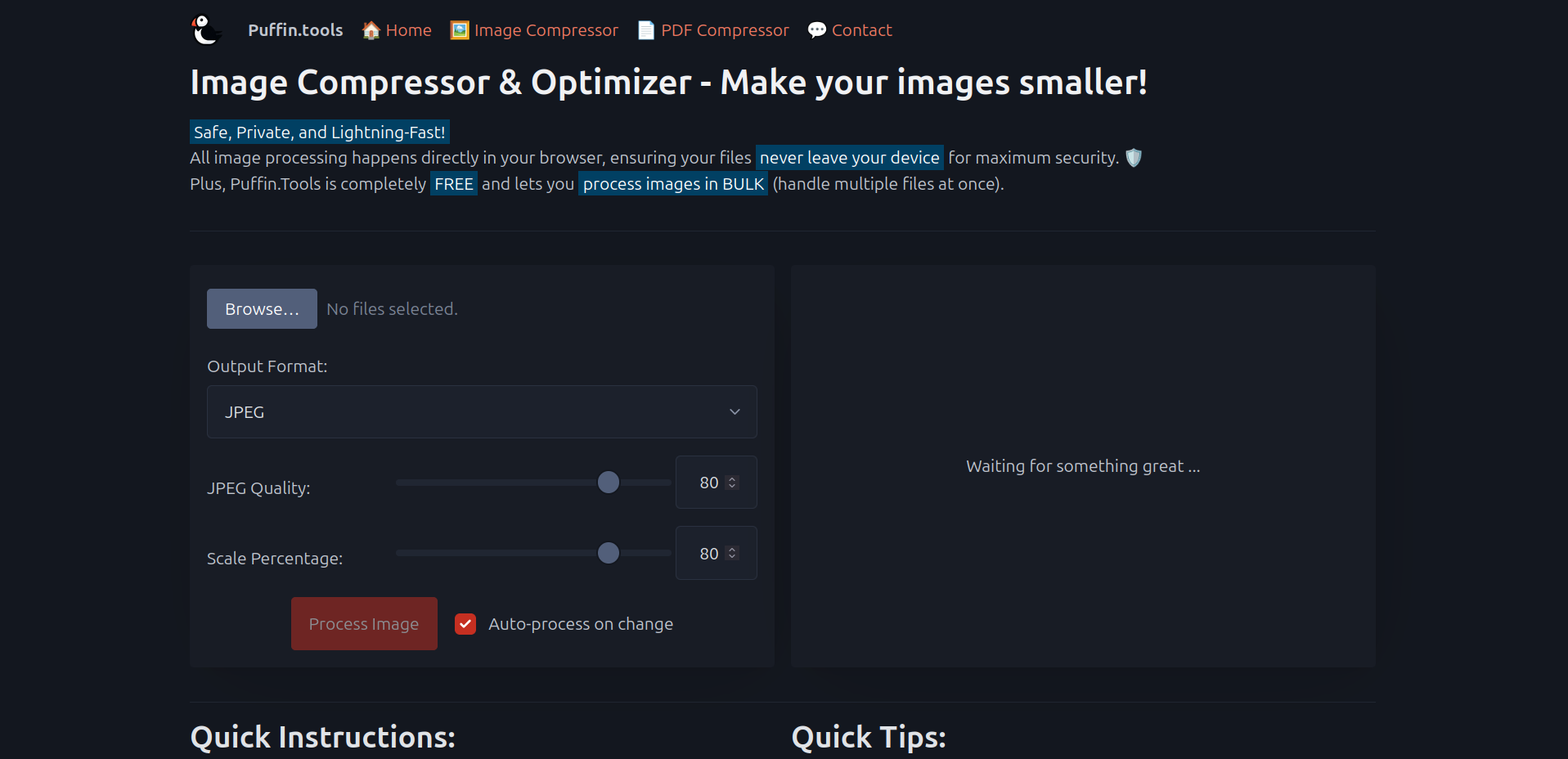This screenshot has height=759, width=1568.
Task: Click the Scale Percentage value field
Action: click(x=708, y=553)
